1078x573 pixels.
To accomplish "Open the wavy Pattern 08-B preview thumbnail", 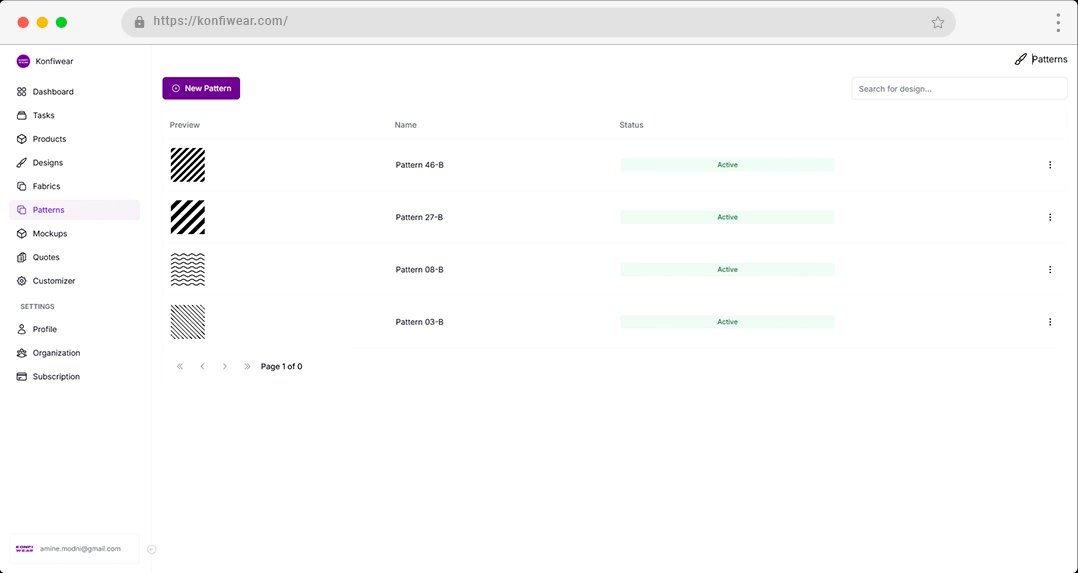I will [x=187, y=270].
